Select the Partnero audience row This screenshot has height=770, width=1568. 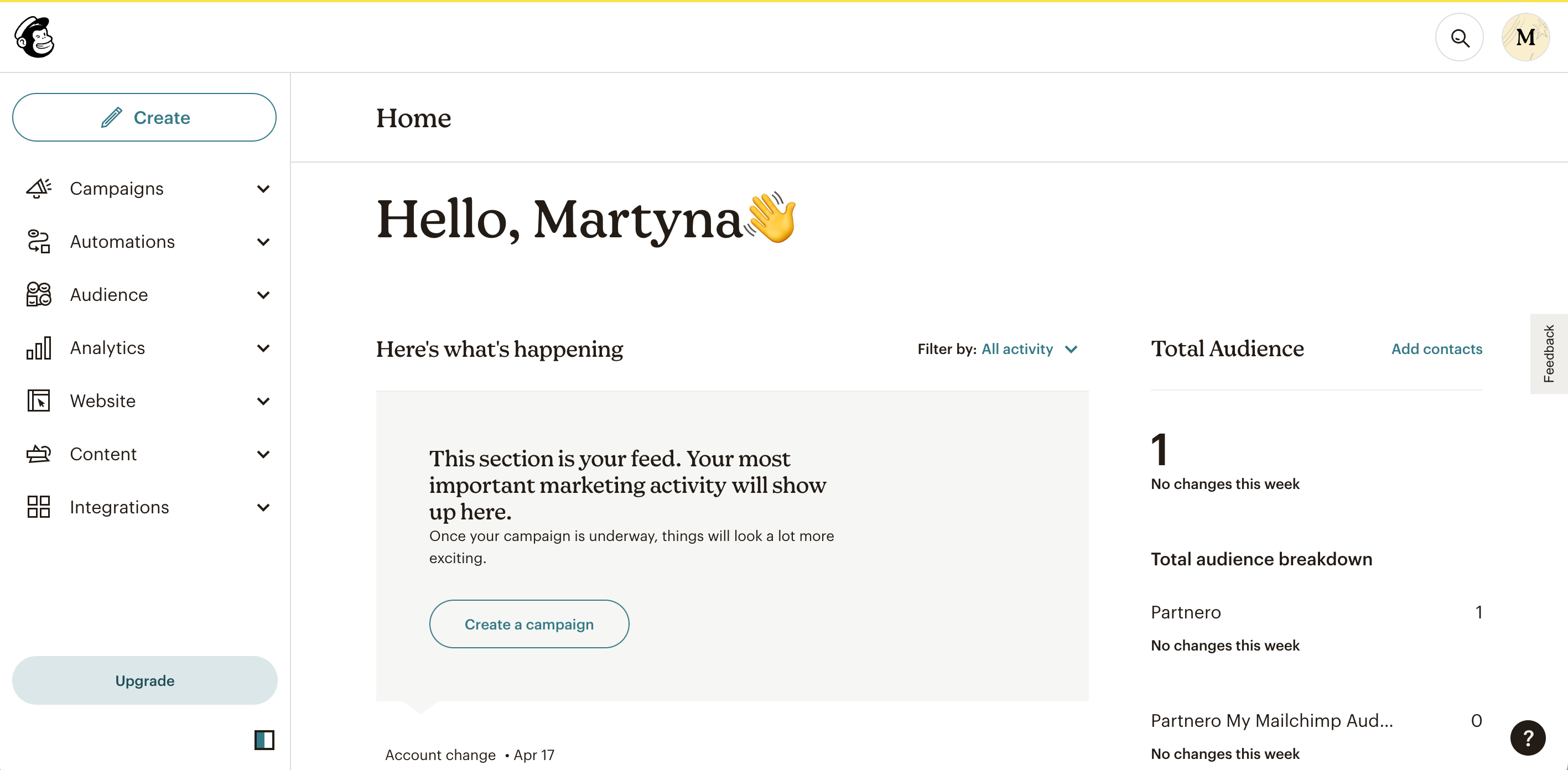click(1316, 612)
